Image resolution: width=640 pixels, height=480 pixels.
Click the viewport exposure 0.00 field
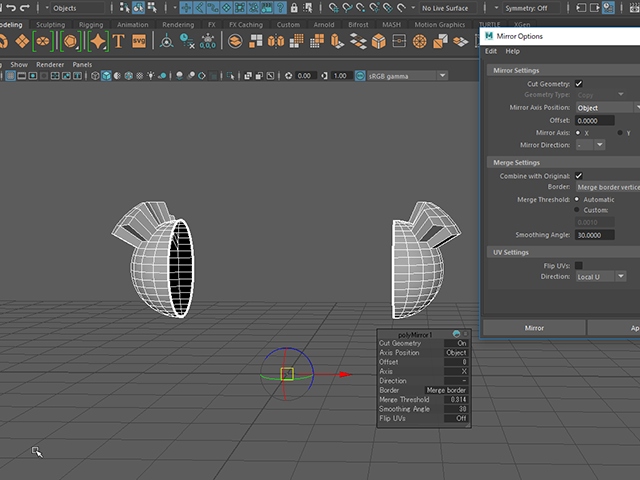[306, 76]
